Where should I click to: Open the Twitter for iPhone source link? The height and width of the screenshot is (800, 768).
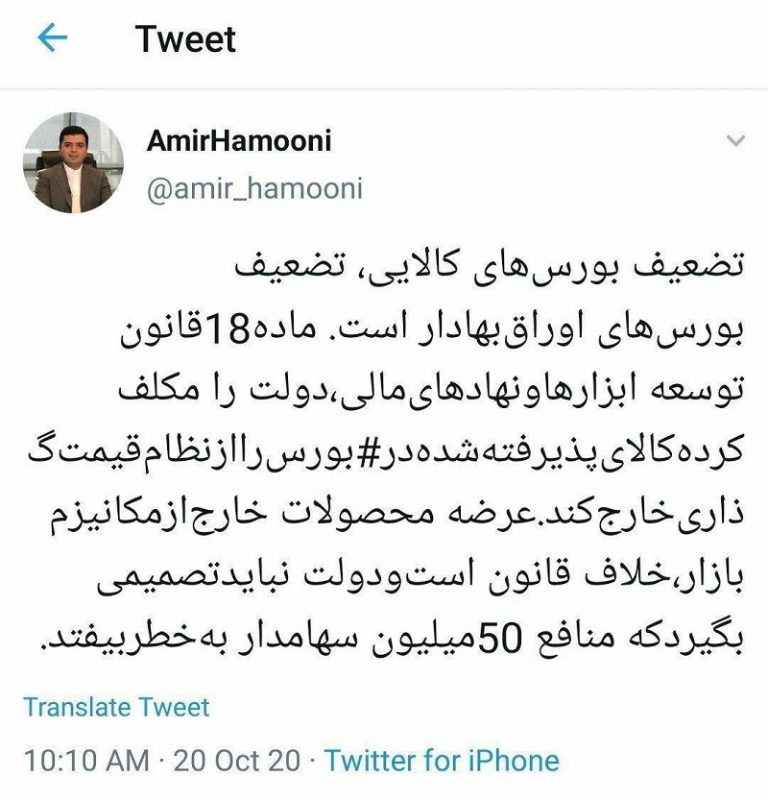tap(441, 760)
